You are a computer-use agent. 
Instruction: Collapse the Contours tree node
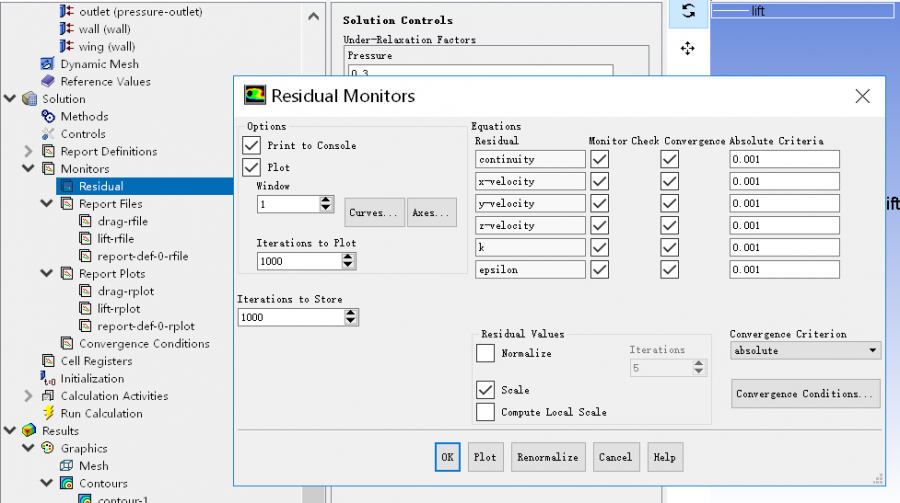pyautogui.click(x=46, y=483)
